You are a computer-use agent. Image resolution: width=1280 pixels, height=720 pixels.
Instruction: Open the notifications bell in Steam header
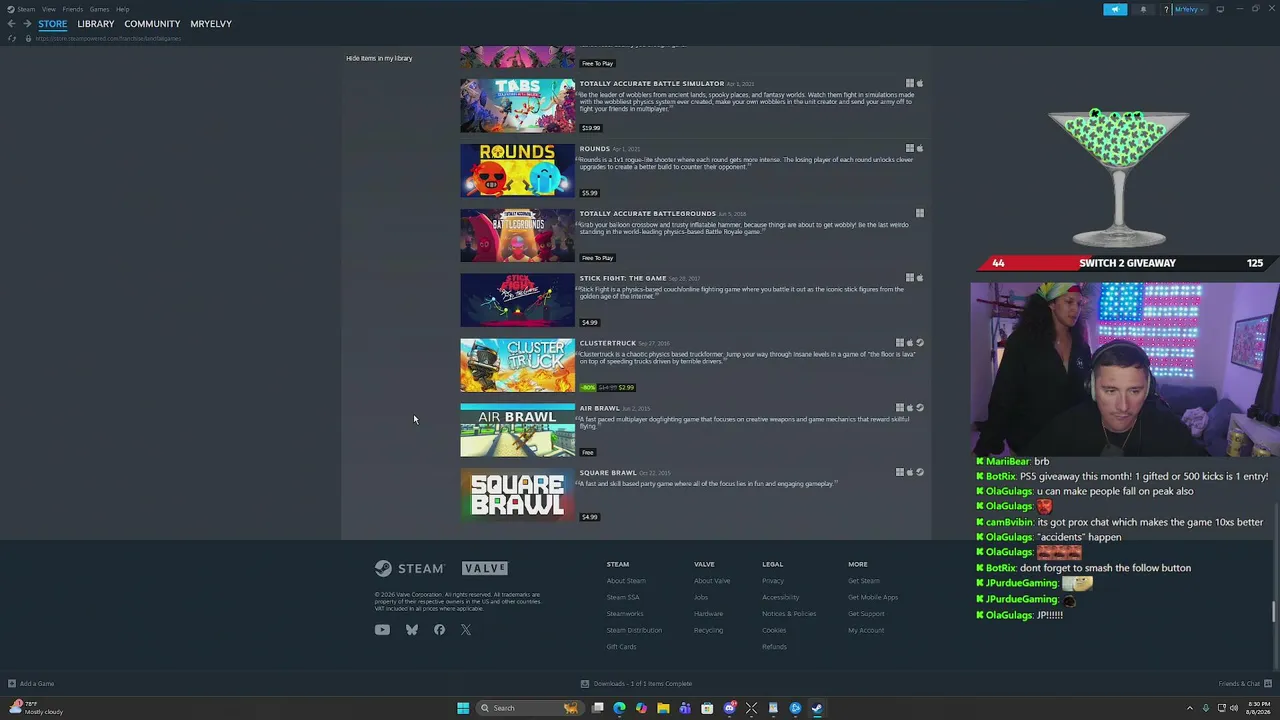click(1143, 9)
